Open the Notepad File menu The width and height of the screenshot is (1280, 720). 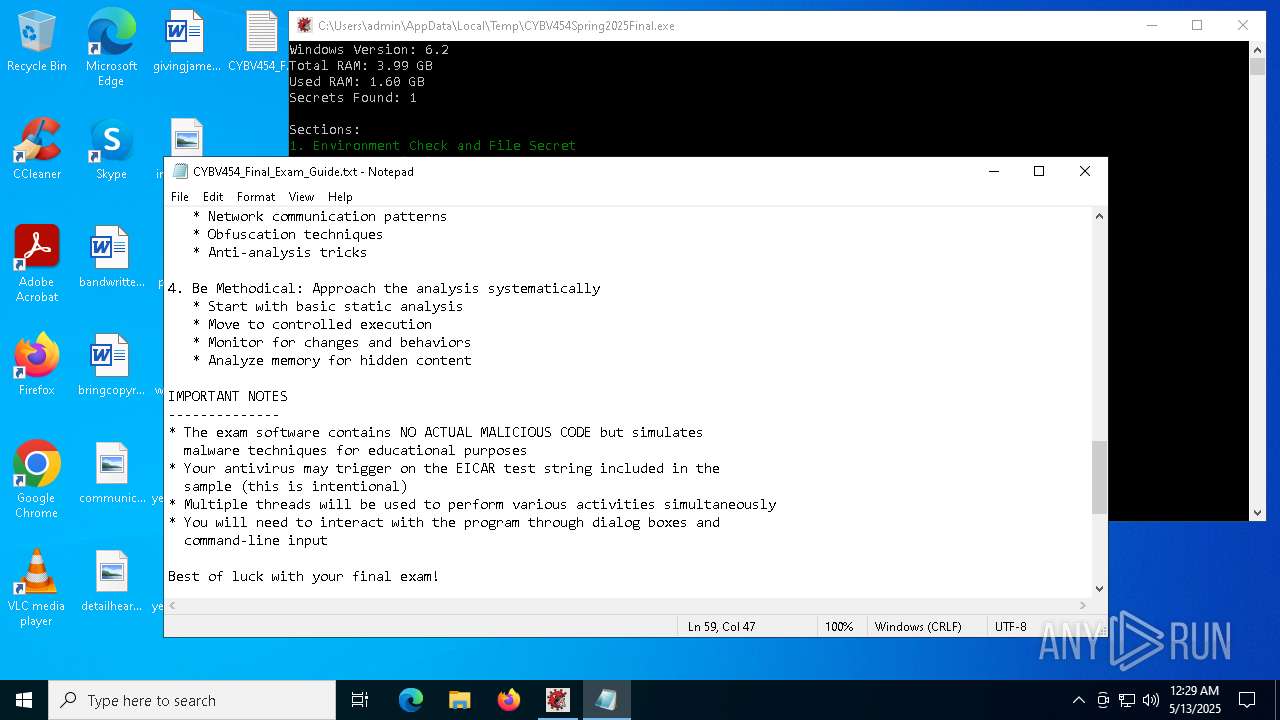coord(179,197)
